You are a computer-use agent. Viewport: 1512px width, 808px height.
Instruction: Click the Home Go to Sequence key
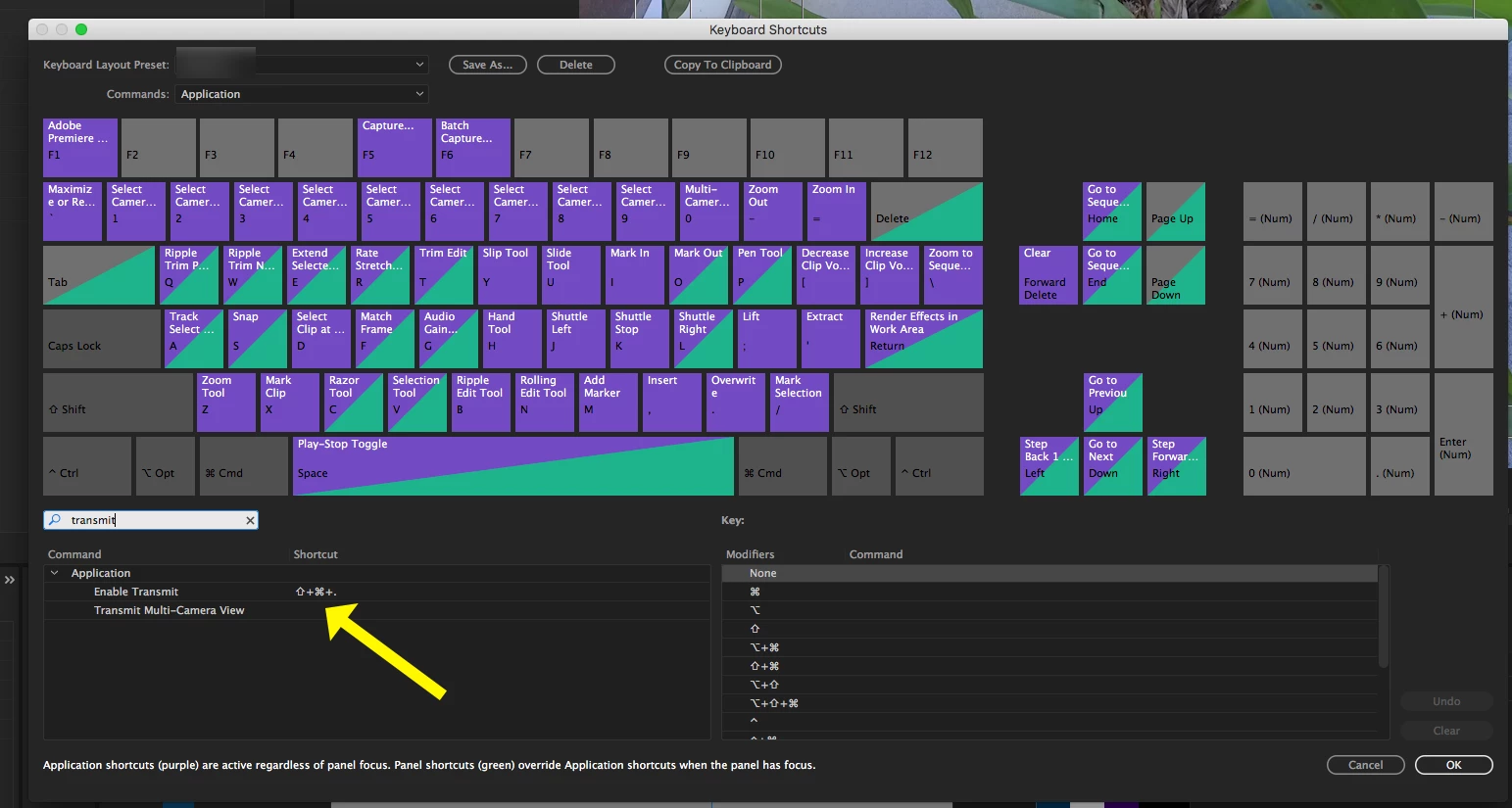coord(1112,211)
